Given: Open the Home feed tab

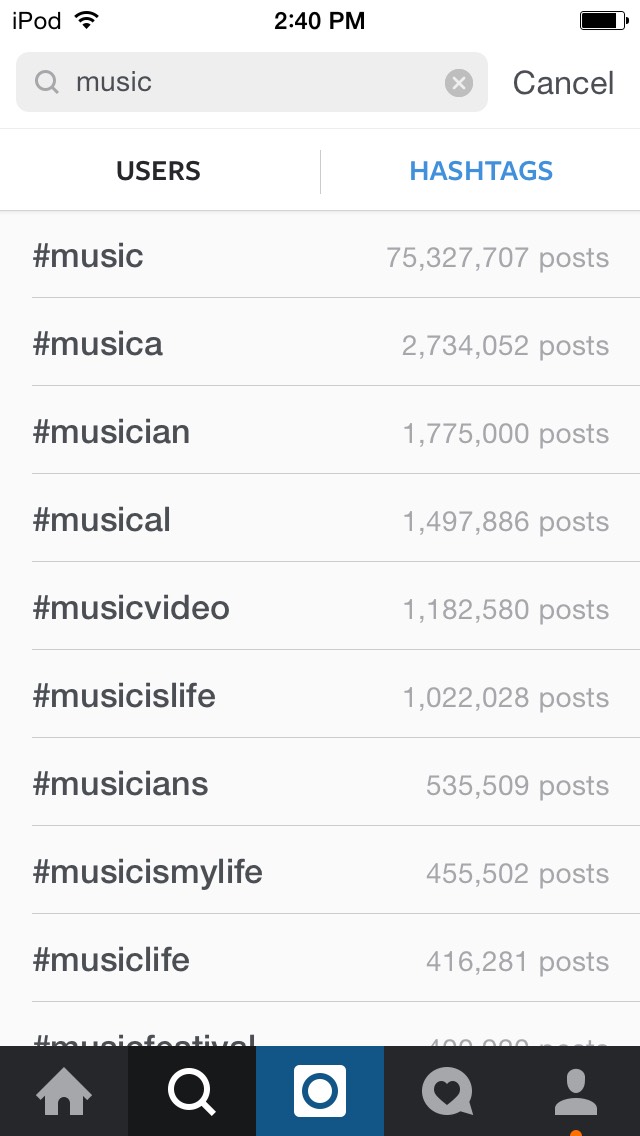Looking at the screenshot, I should [64, 1090].
